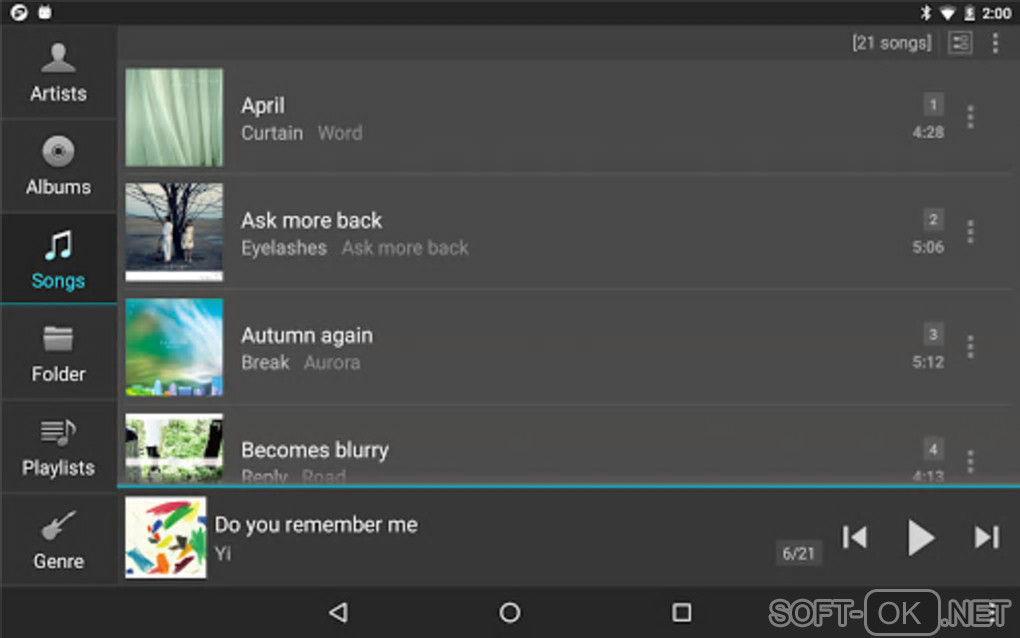Open options menu for Autumn again
The height and width of the screenshot is (638, 1020).
[970, 347]
